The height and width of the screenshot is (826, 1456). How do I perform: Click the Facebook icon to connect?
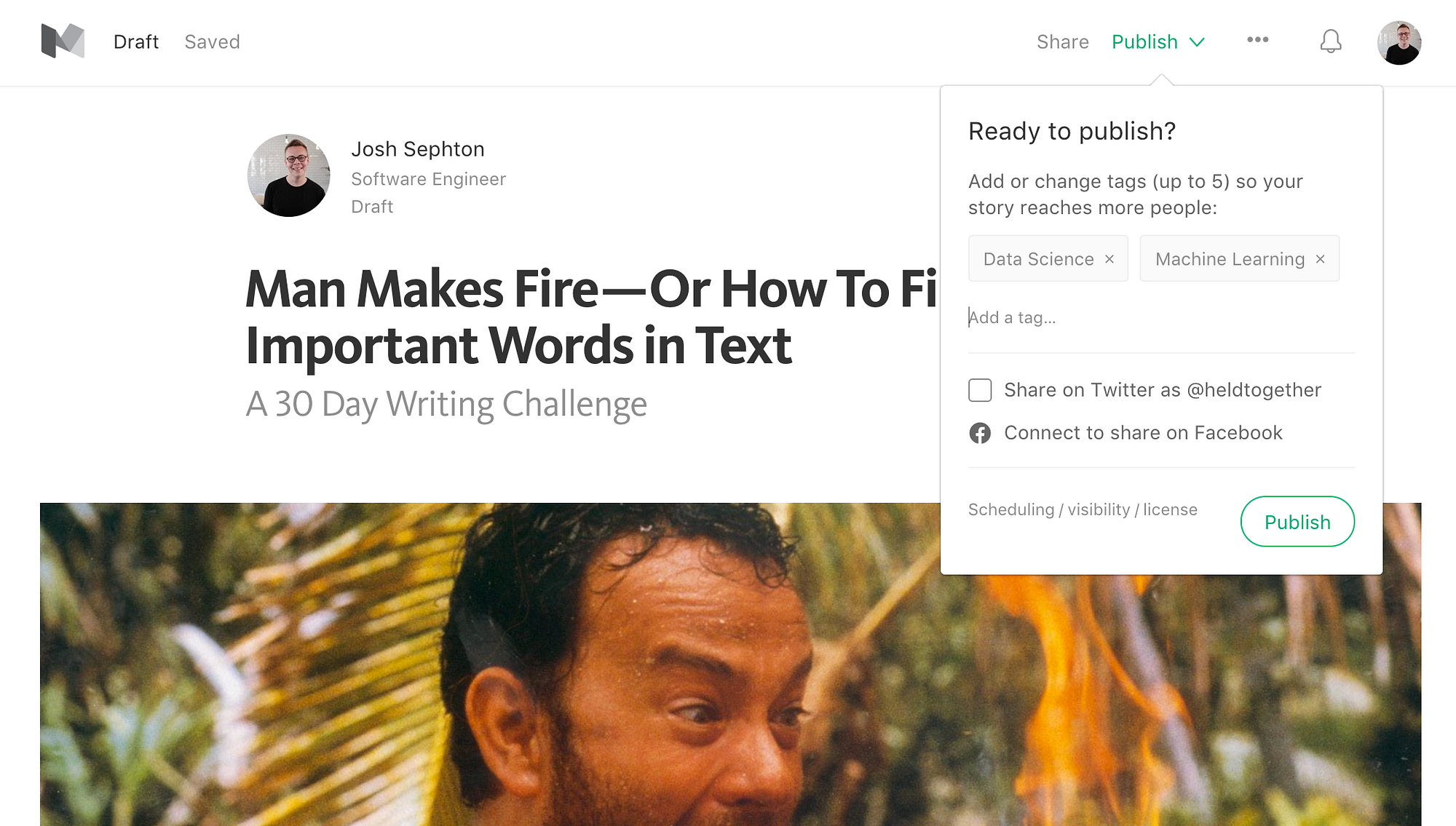coord(980,433)
